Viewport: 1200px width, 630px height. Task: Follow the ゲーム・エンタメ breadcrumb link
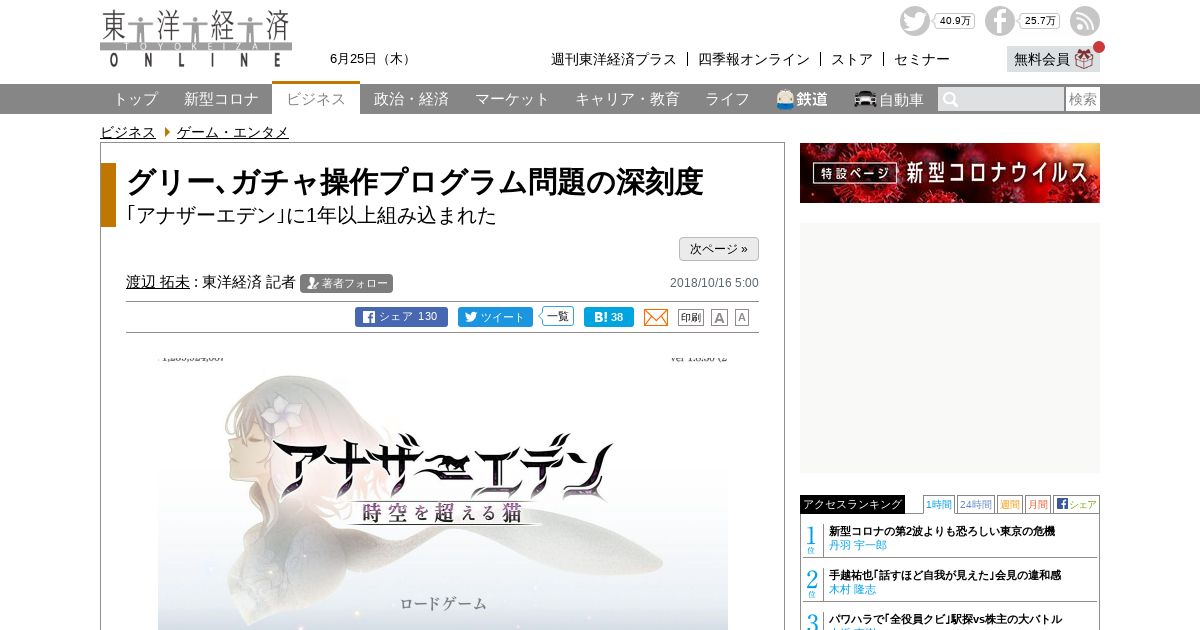tap(233, 132)
